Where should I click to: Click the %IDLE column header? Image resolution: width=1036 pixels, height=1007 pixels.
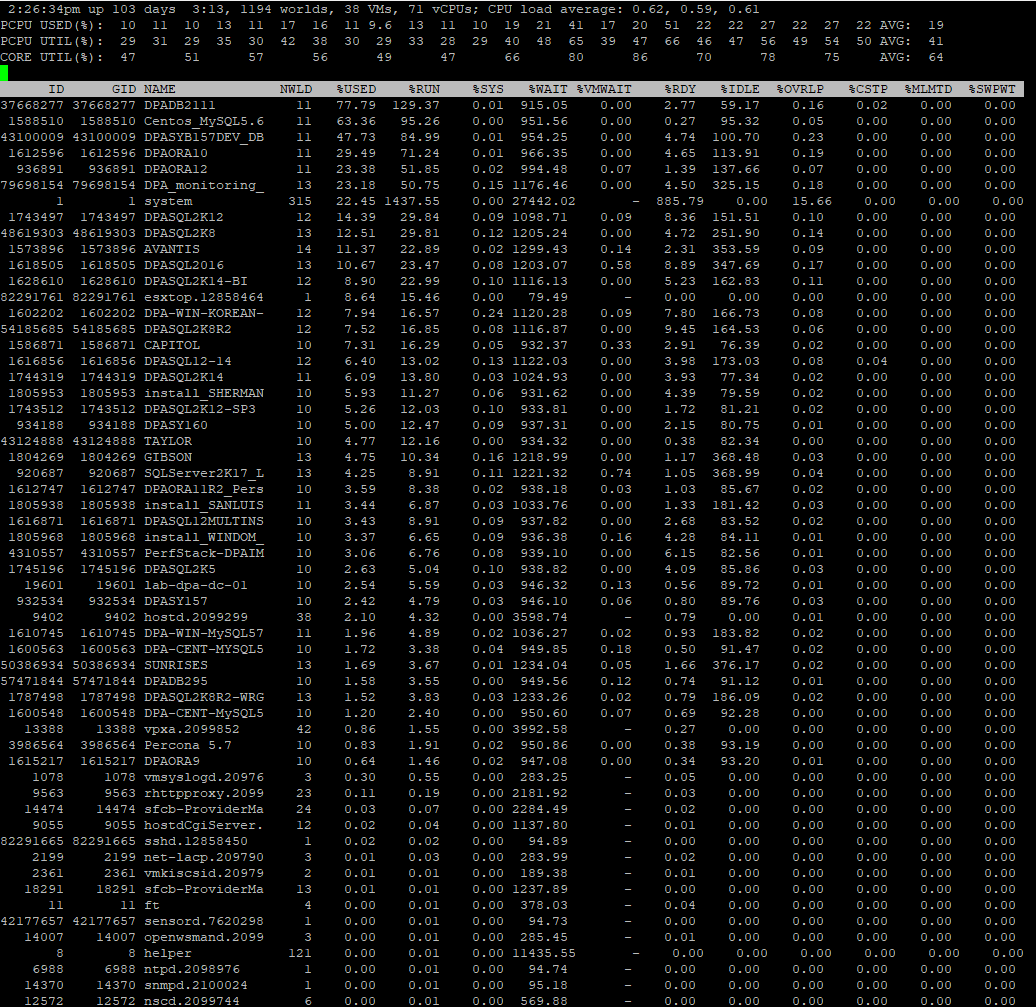pyautogui.click(x=739, y=88)
